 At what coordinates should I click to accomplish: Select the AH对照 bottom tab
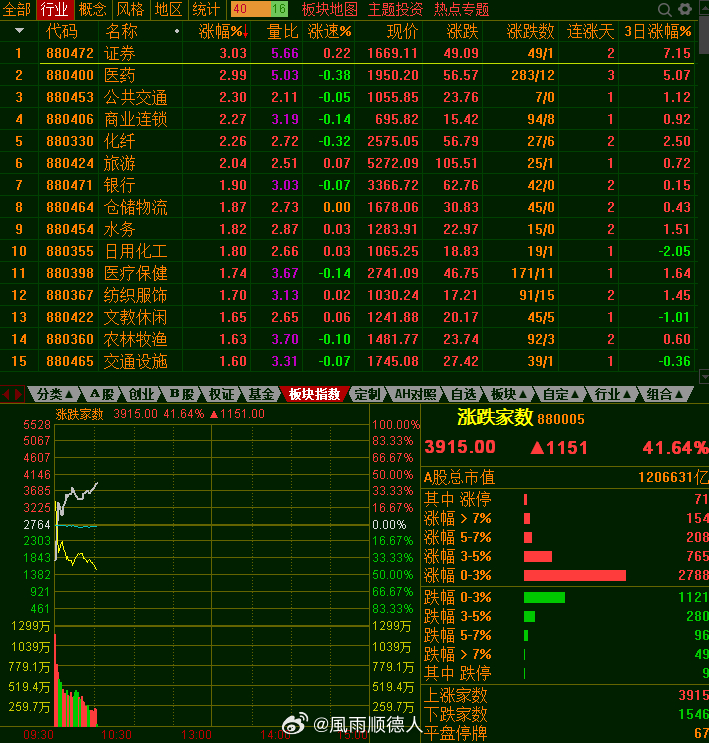click(415, 394)
